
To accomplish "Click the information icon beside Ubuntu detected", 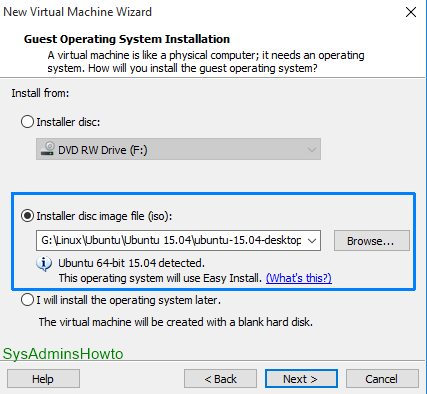I will pyautogui.click(x=44, y=264).
